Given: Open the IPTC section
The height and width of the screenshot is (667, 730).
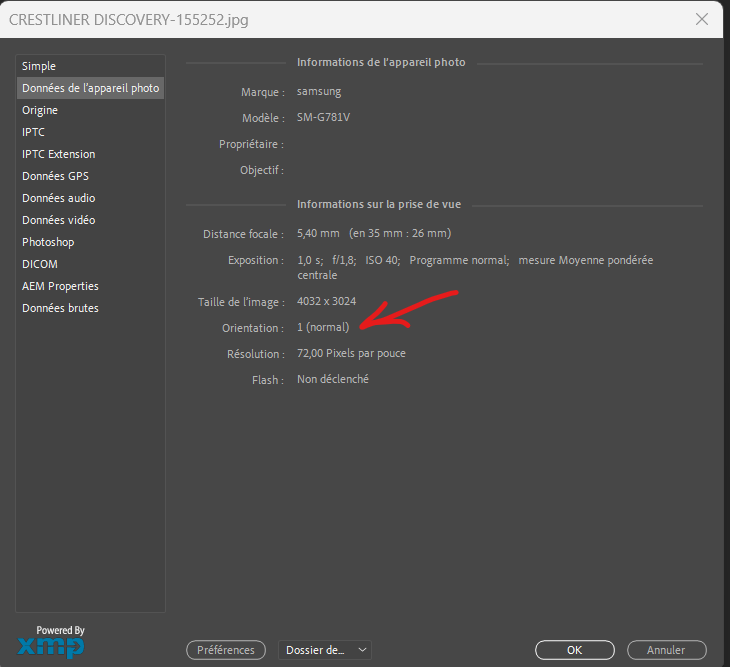Looking at the screenshot, I should 90,132.
